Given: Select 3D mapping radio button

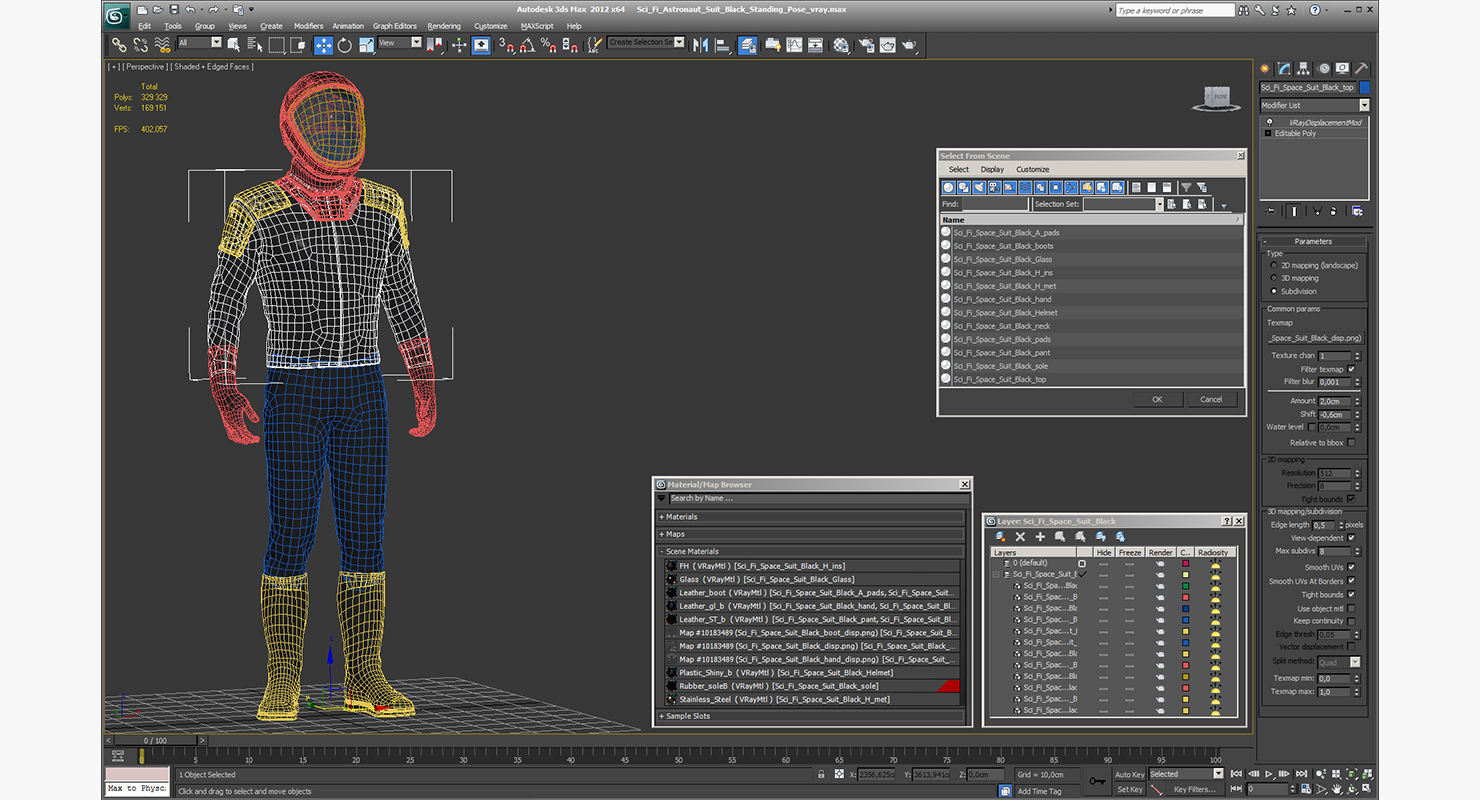Looking at the screenshot, I should click(1273, 278).
